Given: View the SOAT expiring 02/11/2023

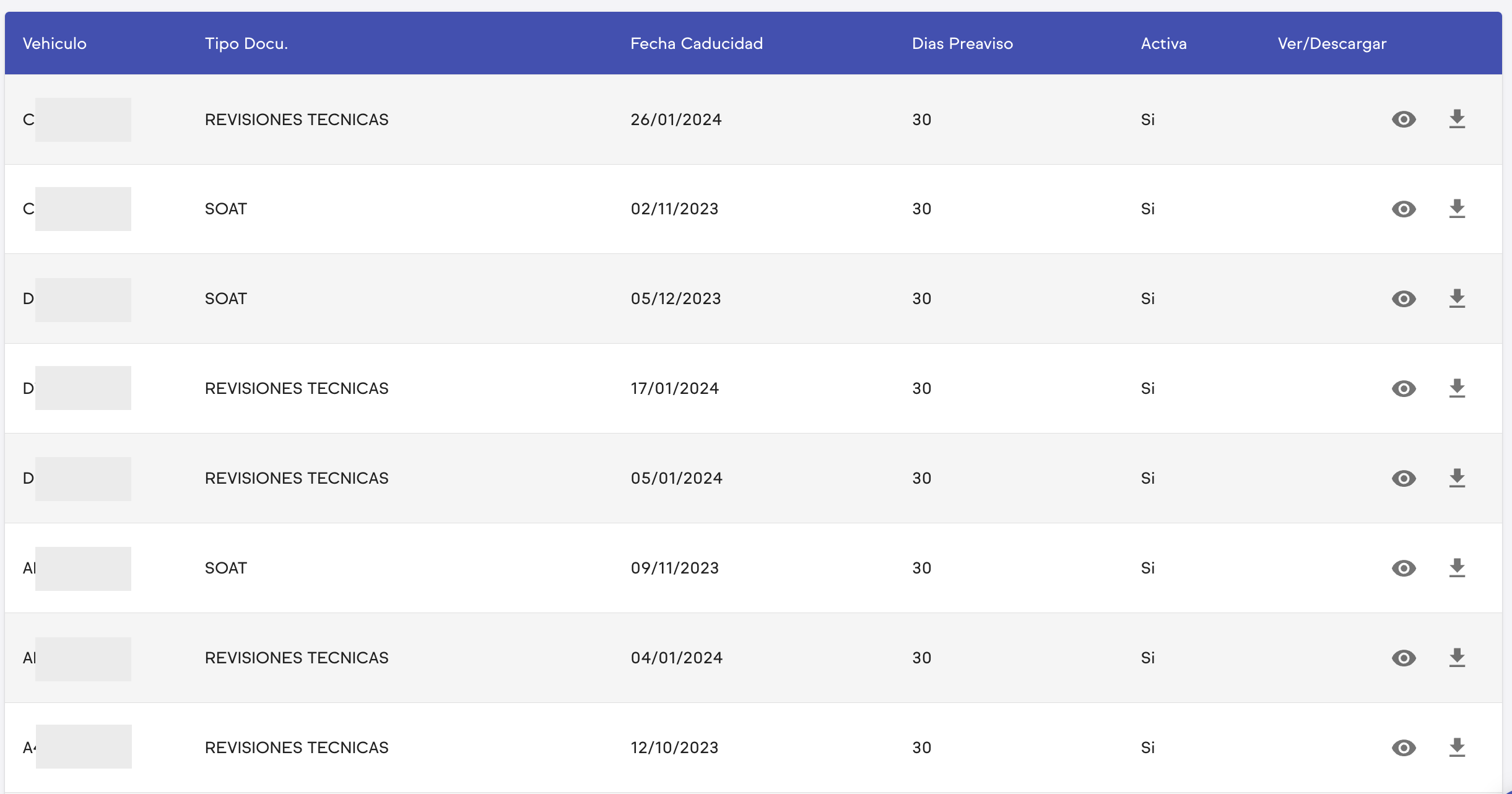Looking at the screenshot, I should [x=1404, y=209].
